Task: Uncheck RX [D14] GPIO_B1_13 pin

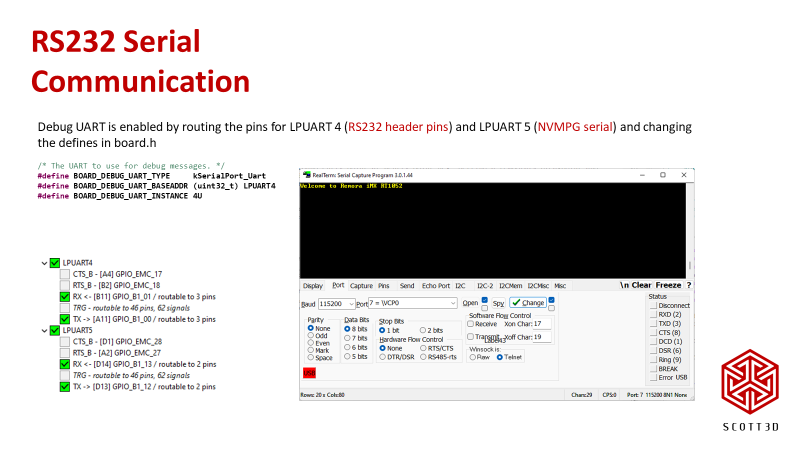Action: (x=65, y=364)
